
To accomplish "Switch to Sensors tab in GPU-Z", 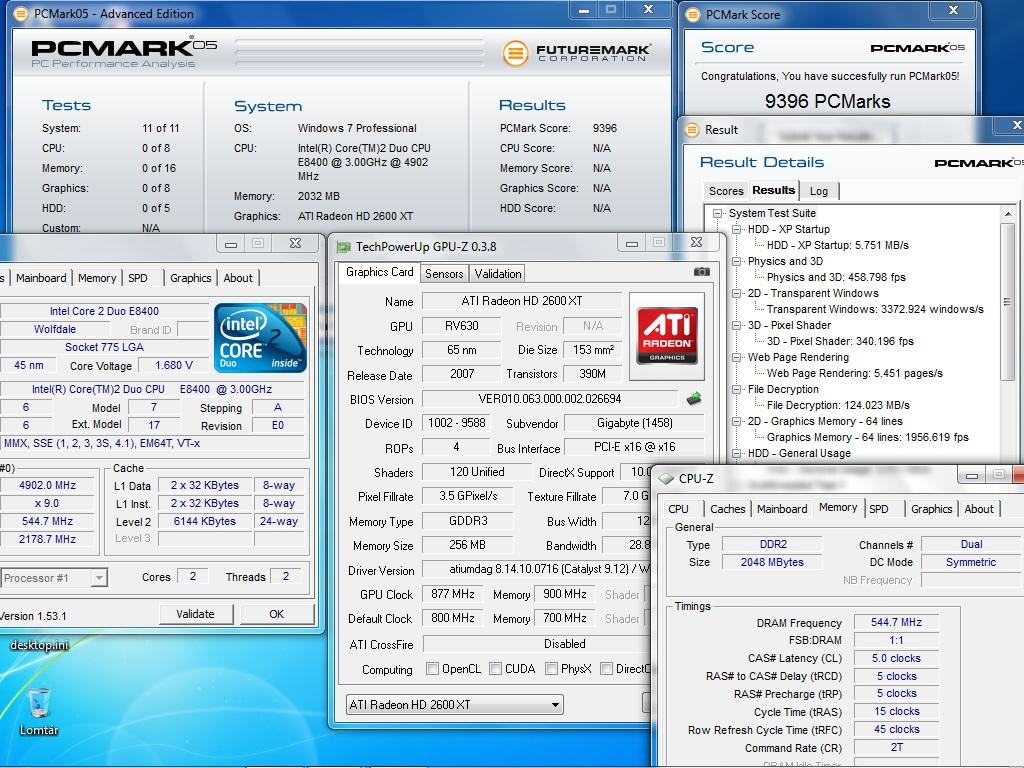I will tap(444, 274).
